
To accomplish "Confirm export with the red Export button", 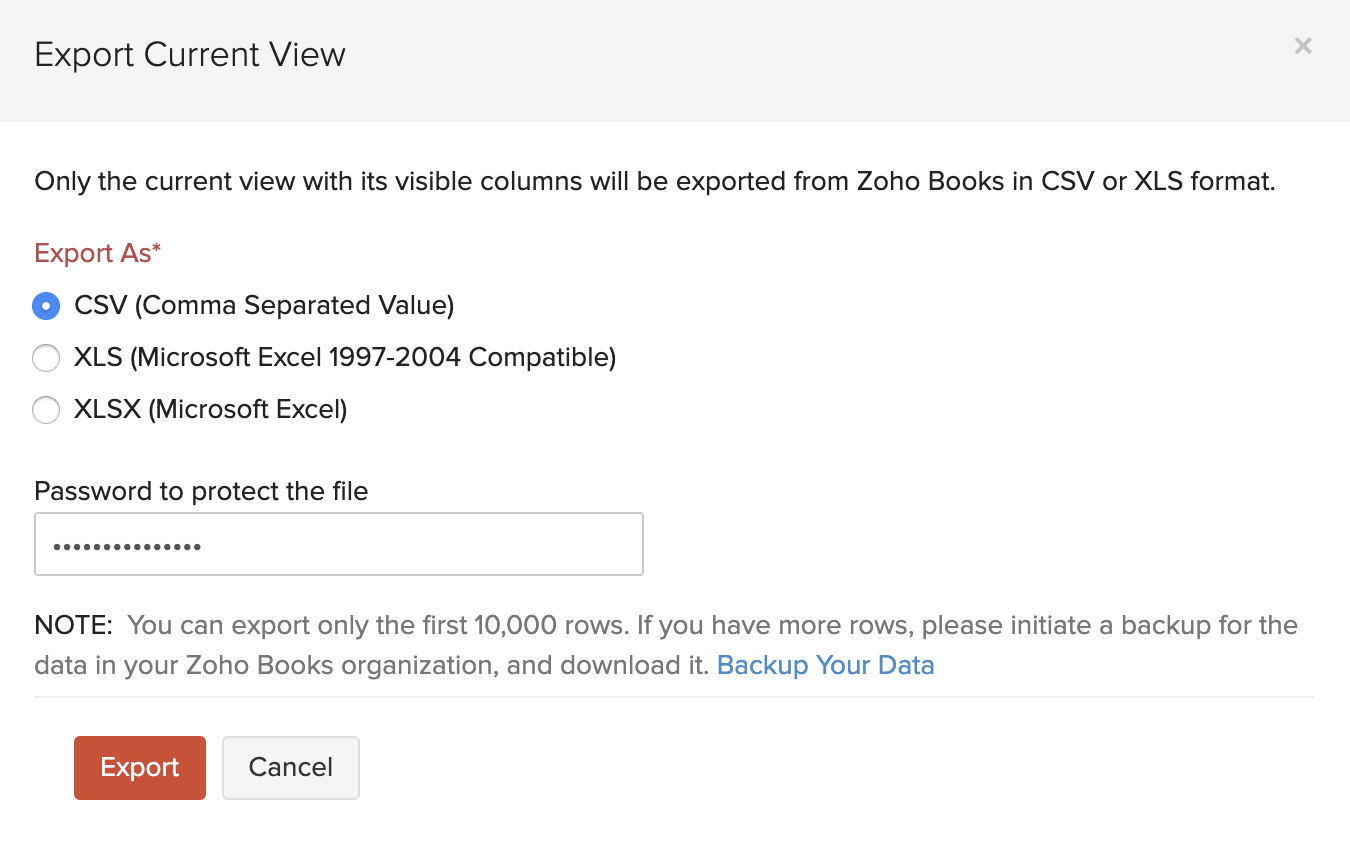I will pos(139,767).
